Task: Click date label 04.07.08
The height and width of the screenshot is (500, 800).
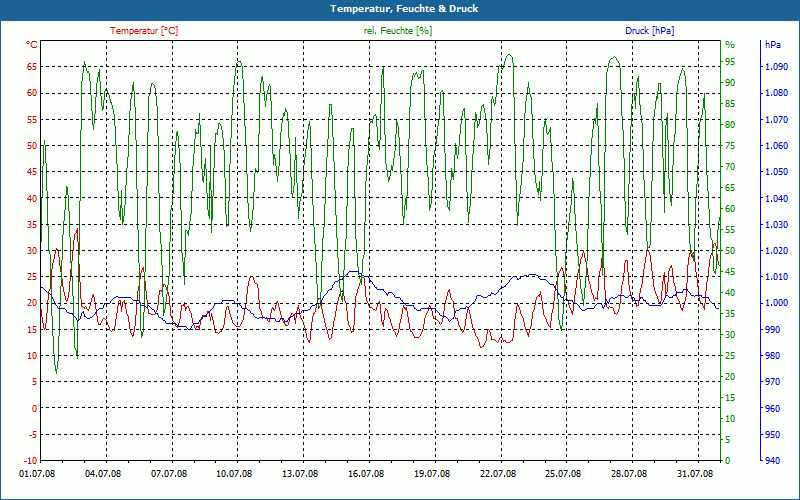Action: point(103,474)
